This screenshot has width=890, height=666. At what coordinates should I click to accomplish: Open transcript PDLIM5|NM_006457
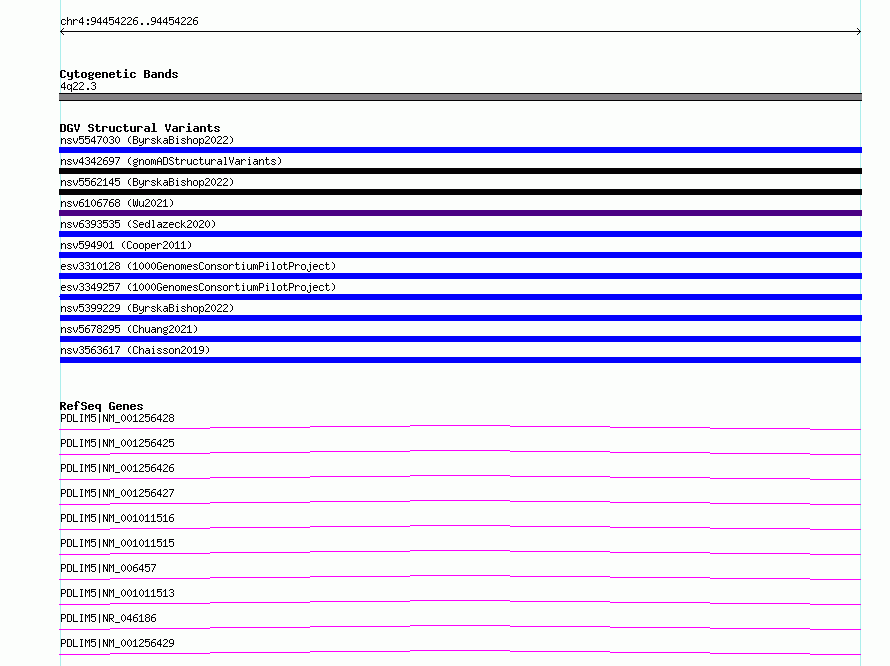click(108, 568)
